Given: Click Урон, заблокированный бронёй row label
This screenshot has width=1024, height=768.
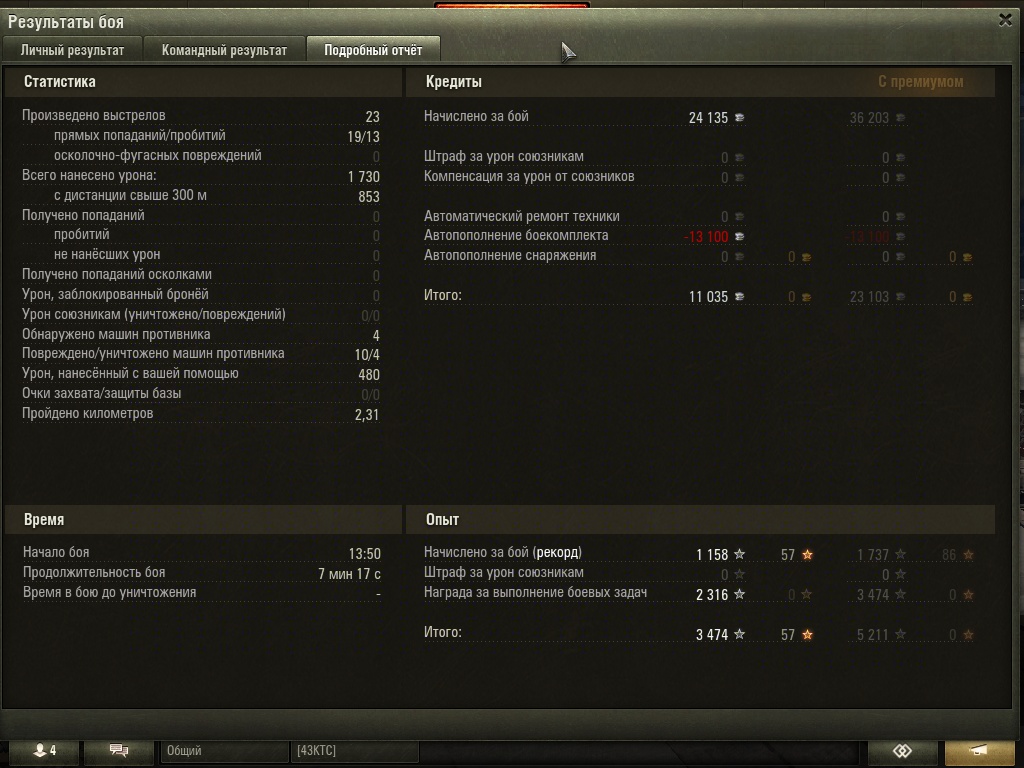Looking at the screenshot, I should click(x=116, y=295).
